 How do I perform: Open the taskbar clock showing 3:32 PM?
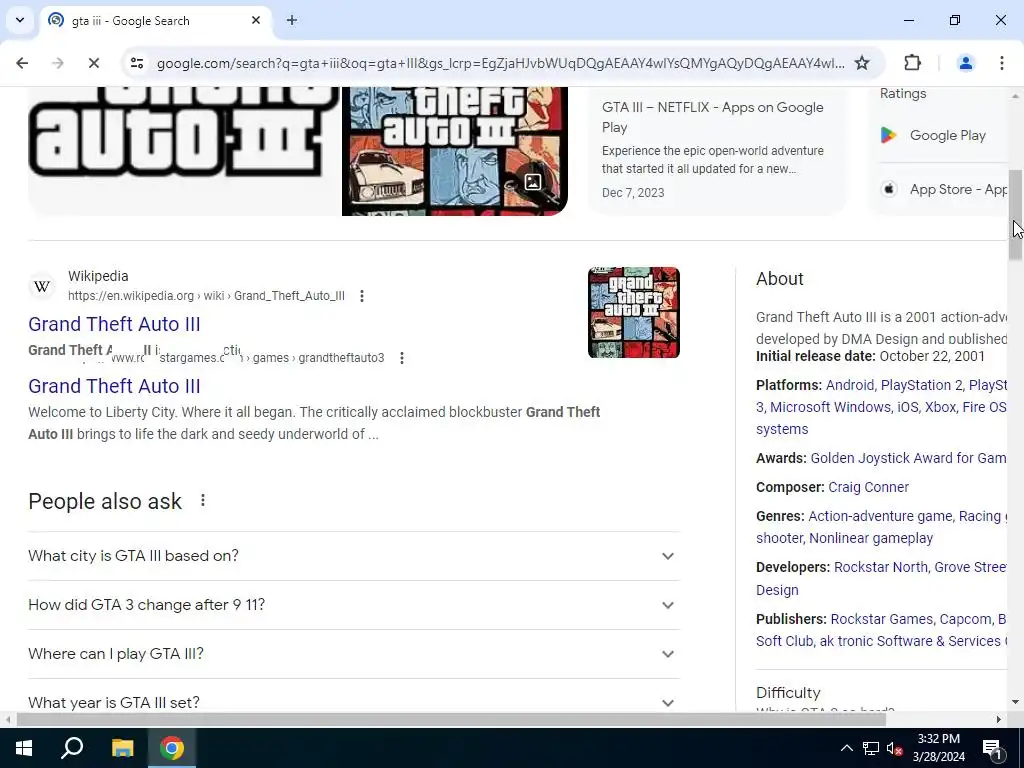coord(938,748)
